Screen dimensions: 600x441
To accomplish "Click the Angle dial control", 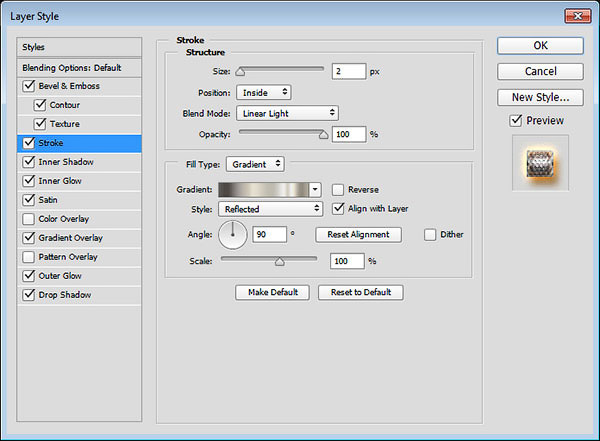I will click(x=232, y=235).
